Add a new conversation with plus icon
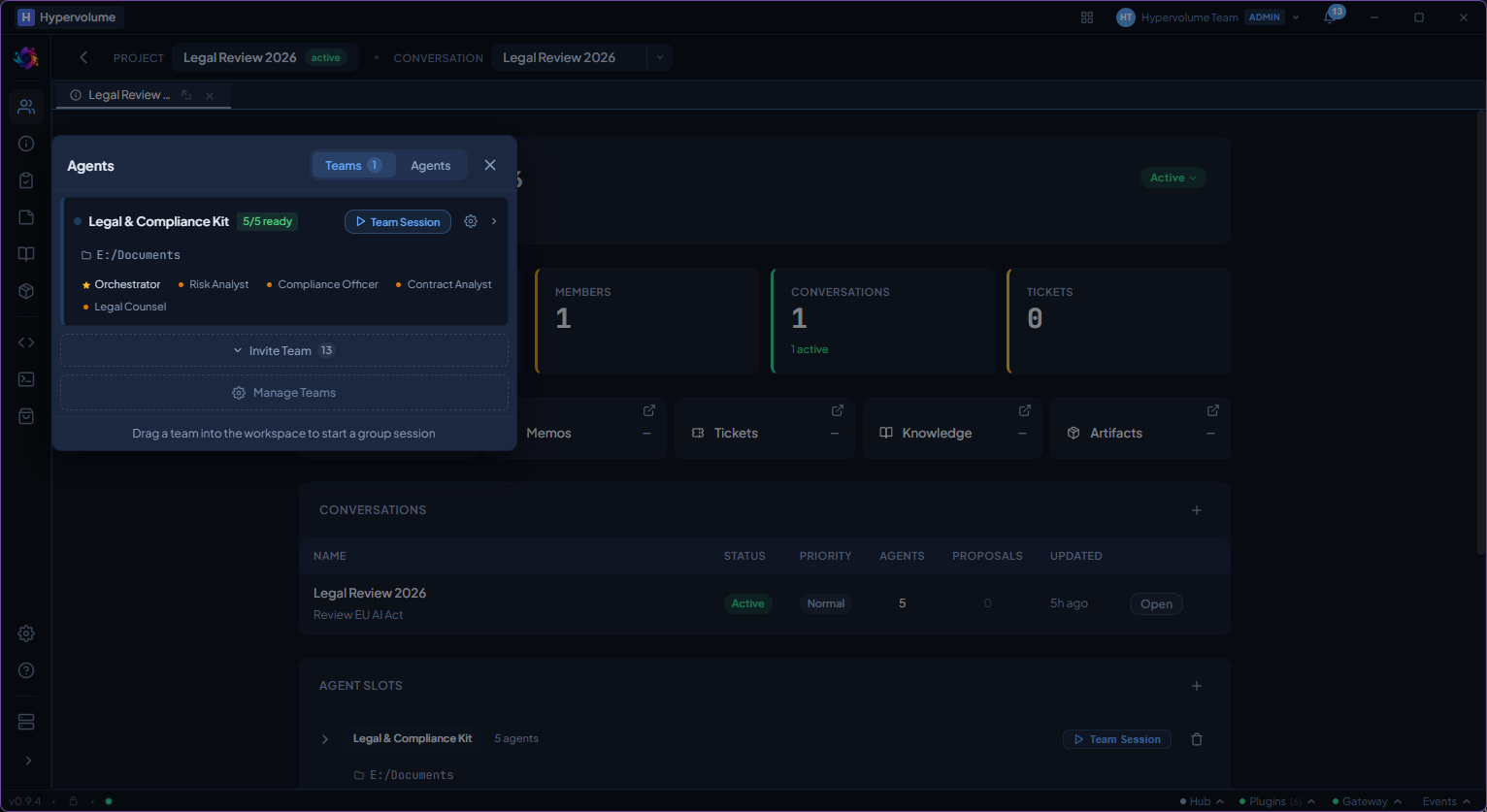 [1197, 510]
